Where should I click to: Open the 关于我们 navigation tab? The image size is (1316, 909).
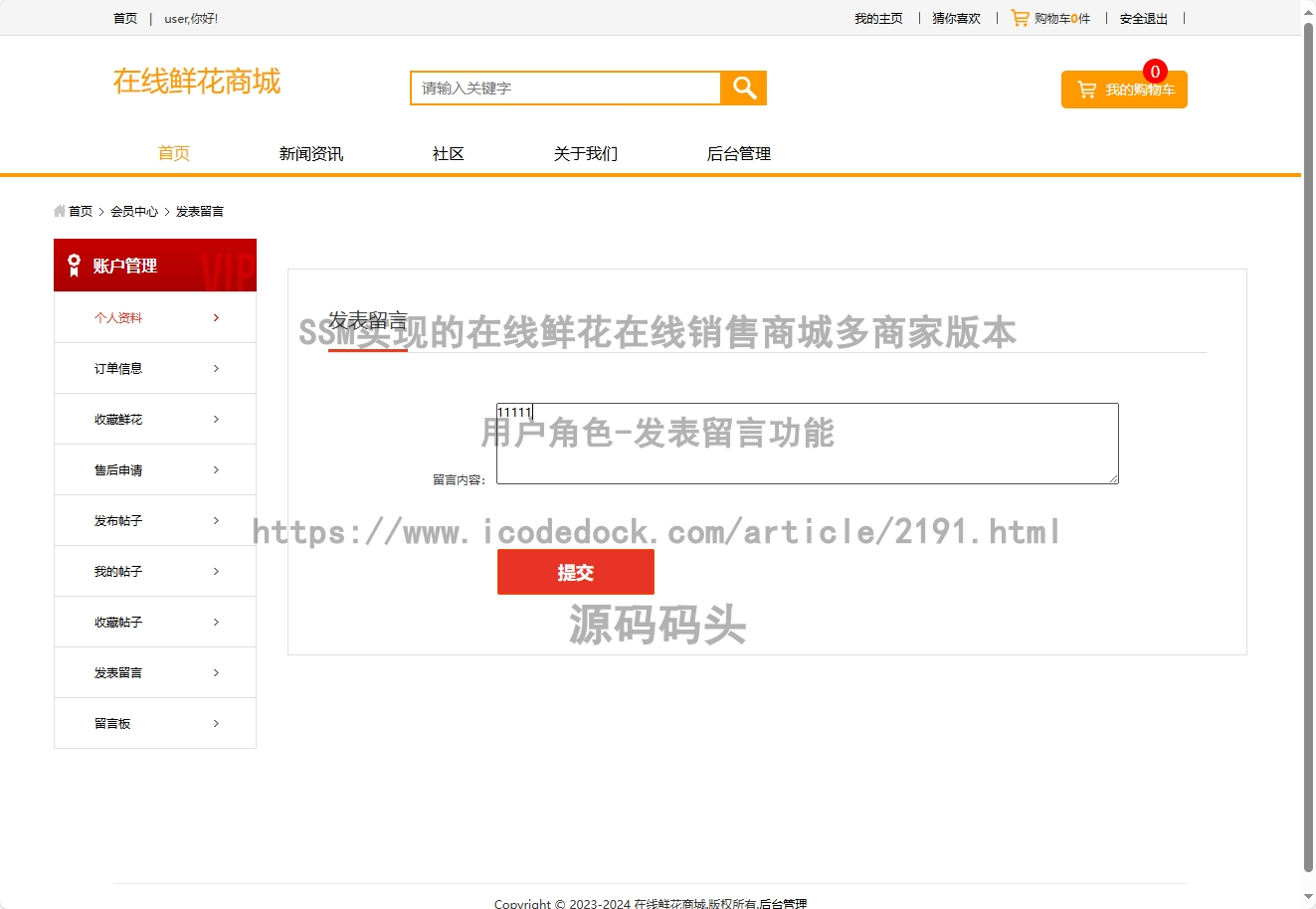(x=586, y=153)
